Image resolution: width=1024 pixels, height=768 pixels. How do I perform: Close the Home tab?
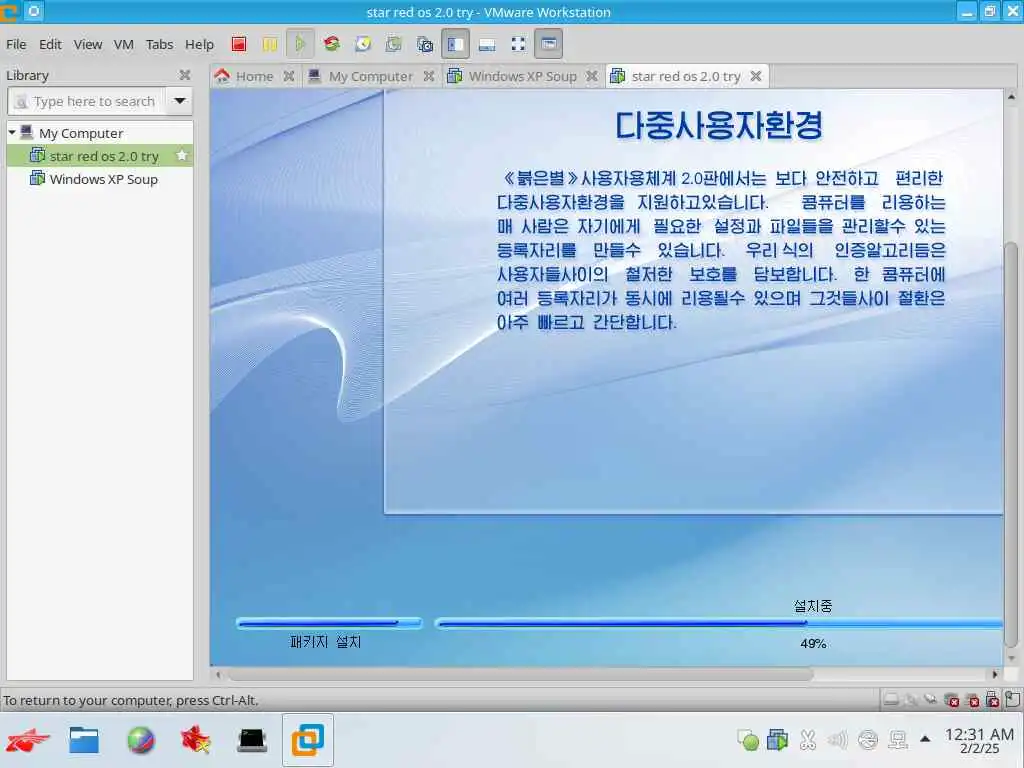[x=289, y=76]
